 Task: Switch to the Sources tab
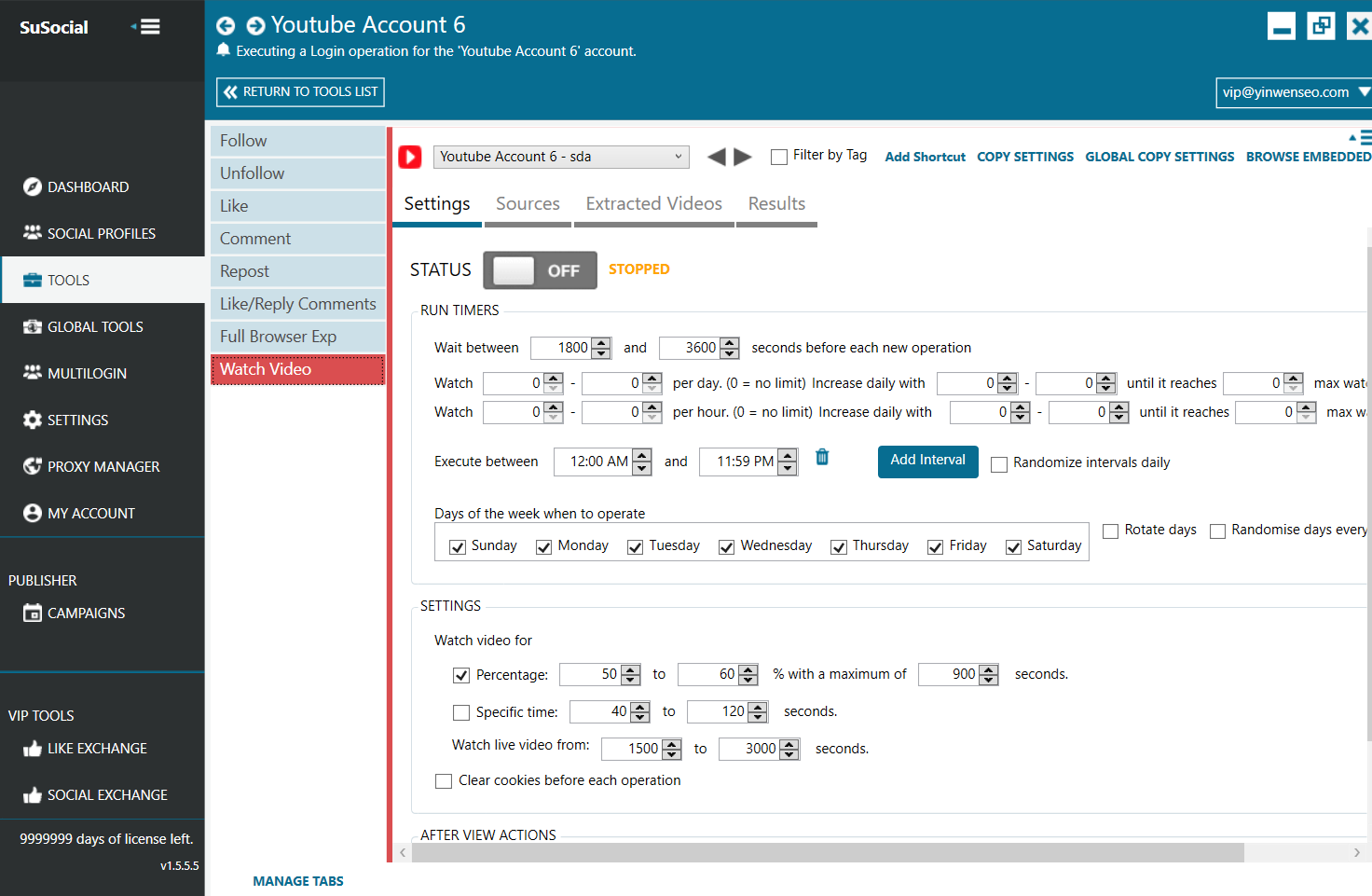(x=528, y=204)
